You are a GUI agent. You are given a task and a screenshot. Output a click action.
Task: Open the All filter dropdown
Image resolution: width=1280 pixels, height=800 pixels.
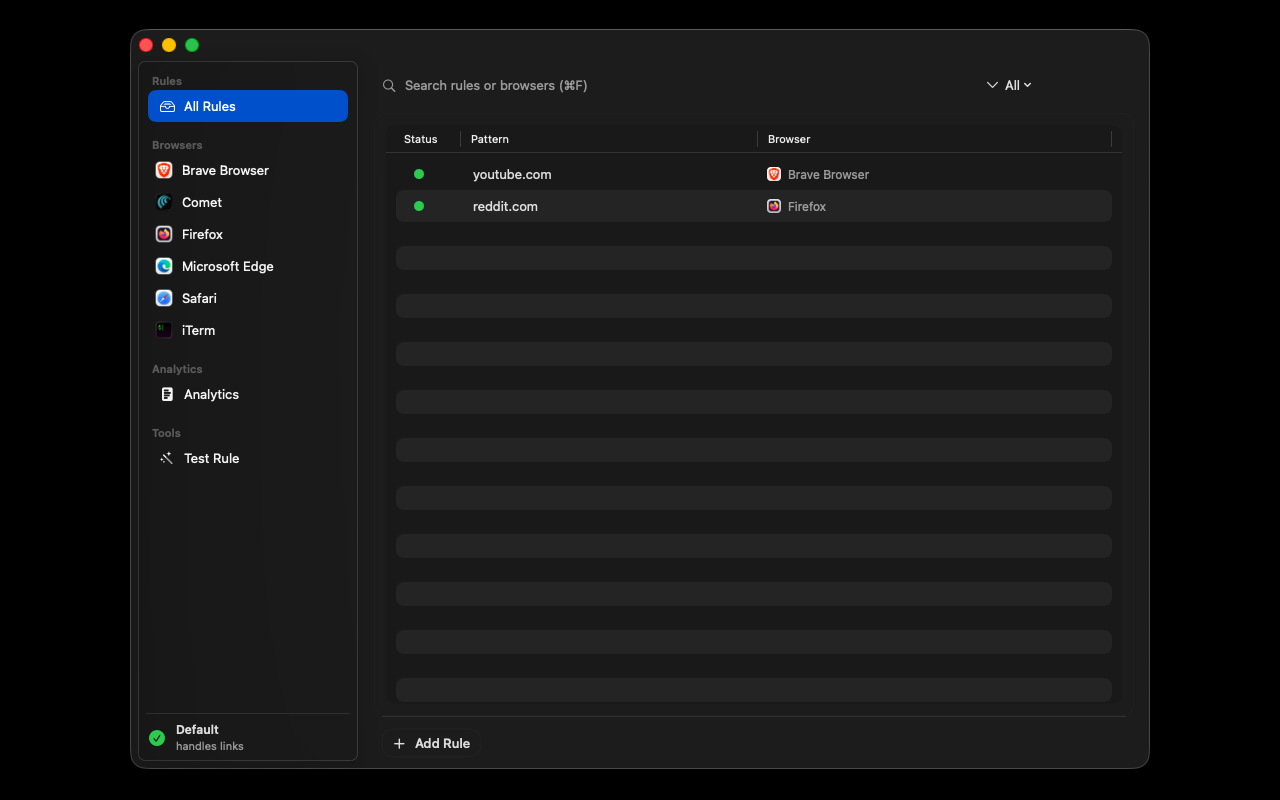click(1009, 85)
